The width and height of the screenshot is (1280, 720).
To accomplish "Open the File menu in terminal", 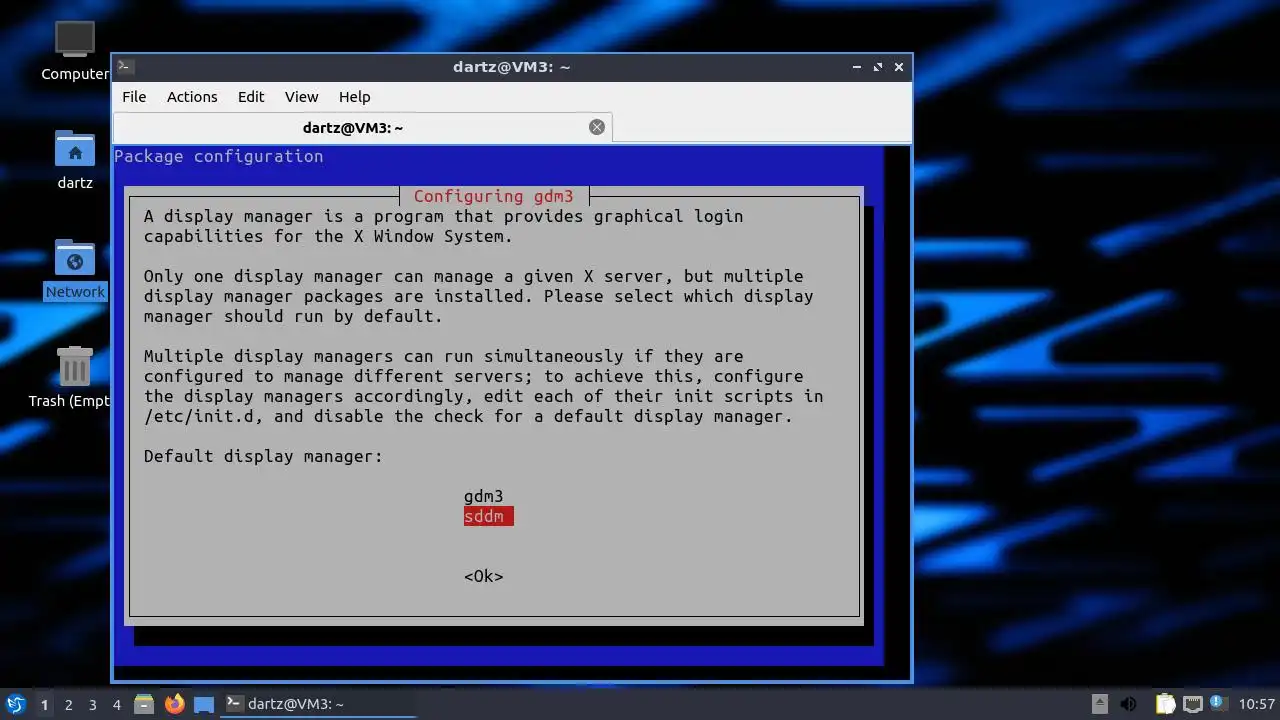I will tap(134, 97).
